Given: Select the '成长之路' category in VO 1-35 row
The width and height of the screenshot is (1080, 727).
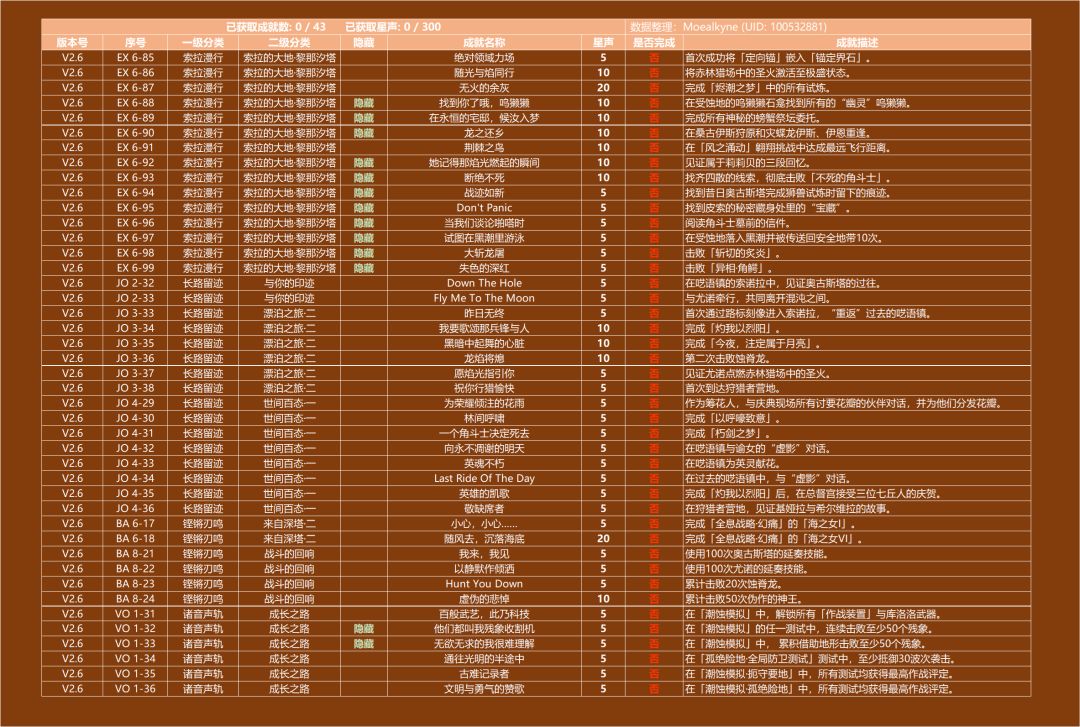Looking at the screenshot, I should pyautogui.click(x=289, y=674).
